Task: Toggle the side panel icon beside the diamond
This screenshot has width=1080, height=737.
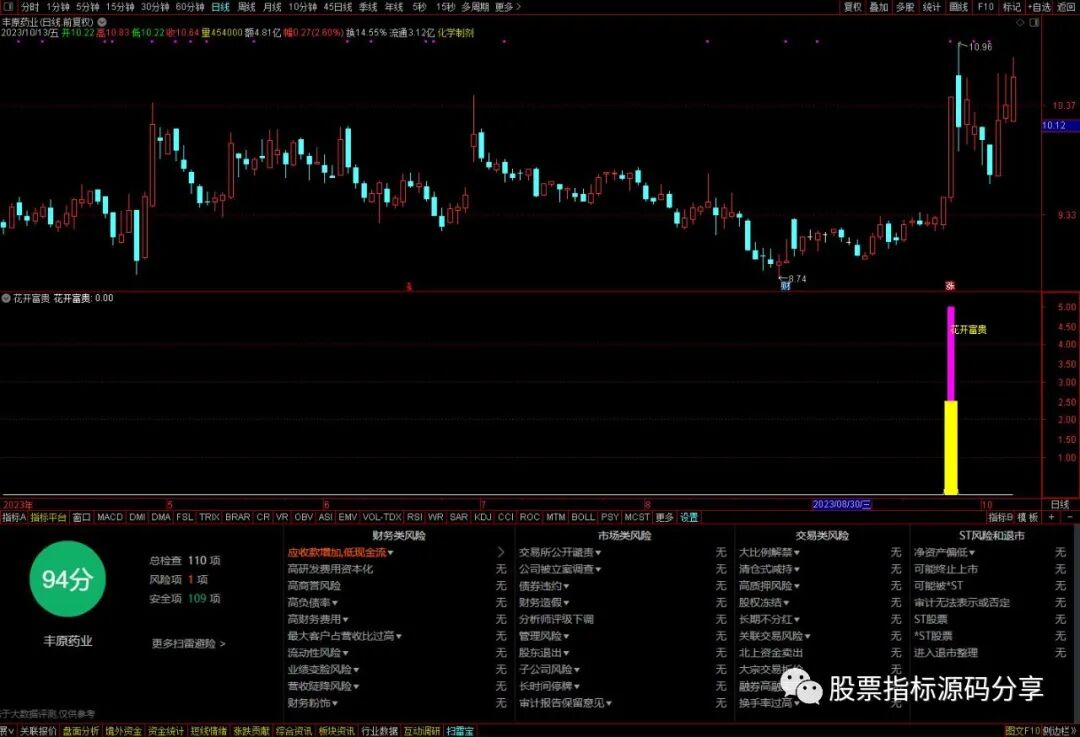Action: pos(1034,23)
